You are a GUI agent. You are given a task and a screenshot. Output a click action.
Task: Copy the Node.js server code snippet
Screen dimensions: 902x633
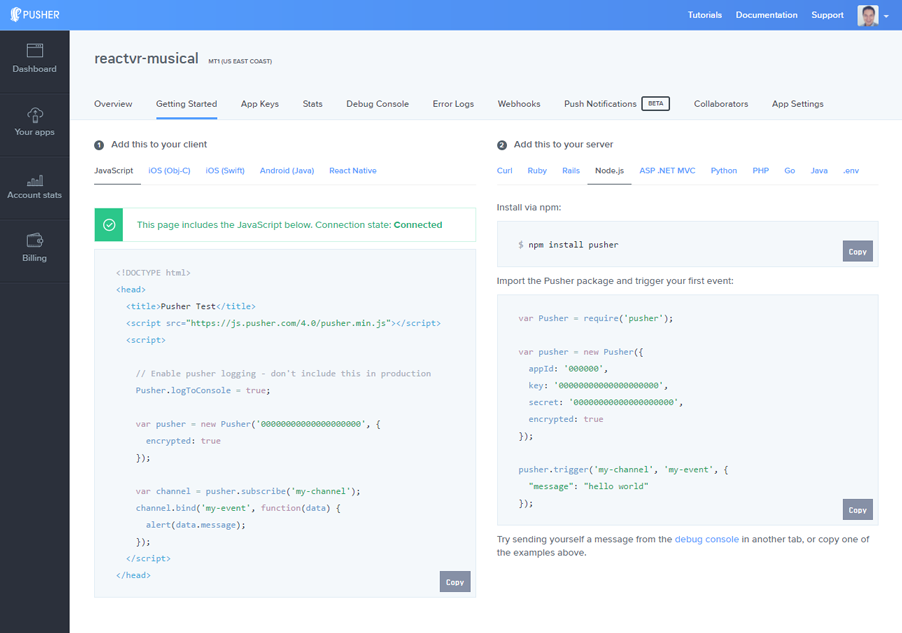coord(857,509)
